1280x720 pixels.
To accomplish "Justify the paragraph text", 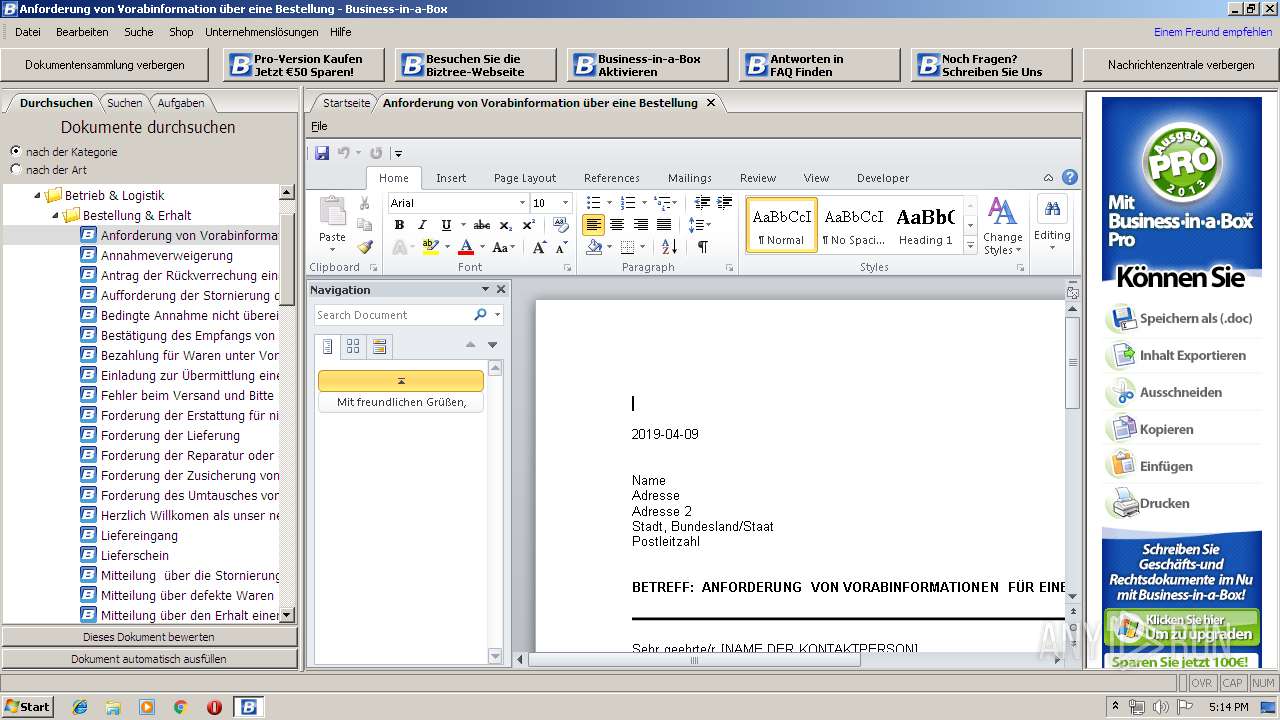I will click(x=664, y=225).
